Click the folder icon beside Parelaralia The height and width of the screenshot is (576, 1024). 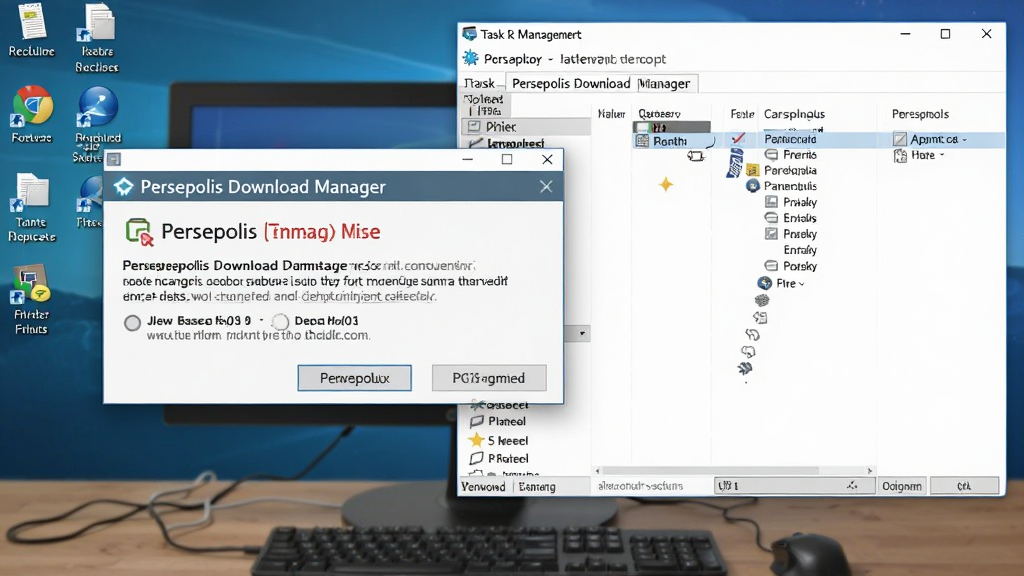(752, 170)
